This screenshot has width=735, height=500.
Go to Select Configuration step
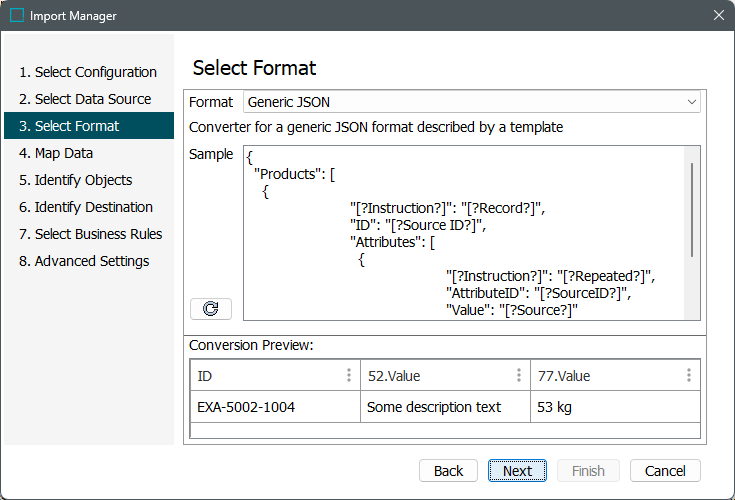pos(88,72)
